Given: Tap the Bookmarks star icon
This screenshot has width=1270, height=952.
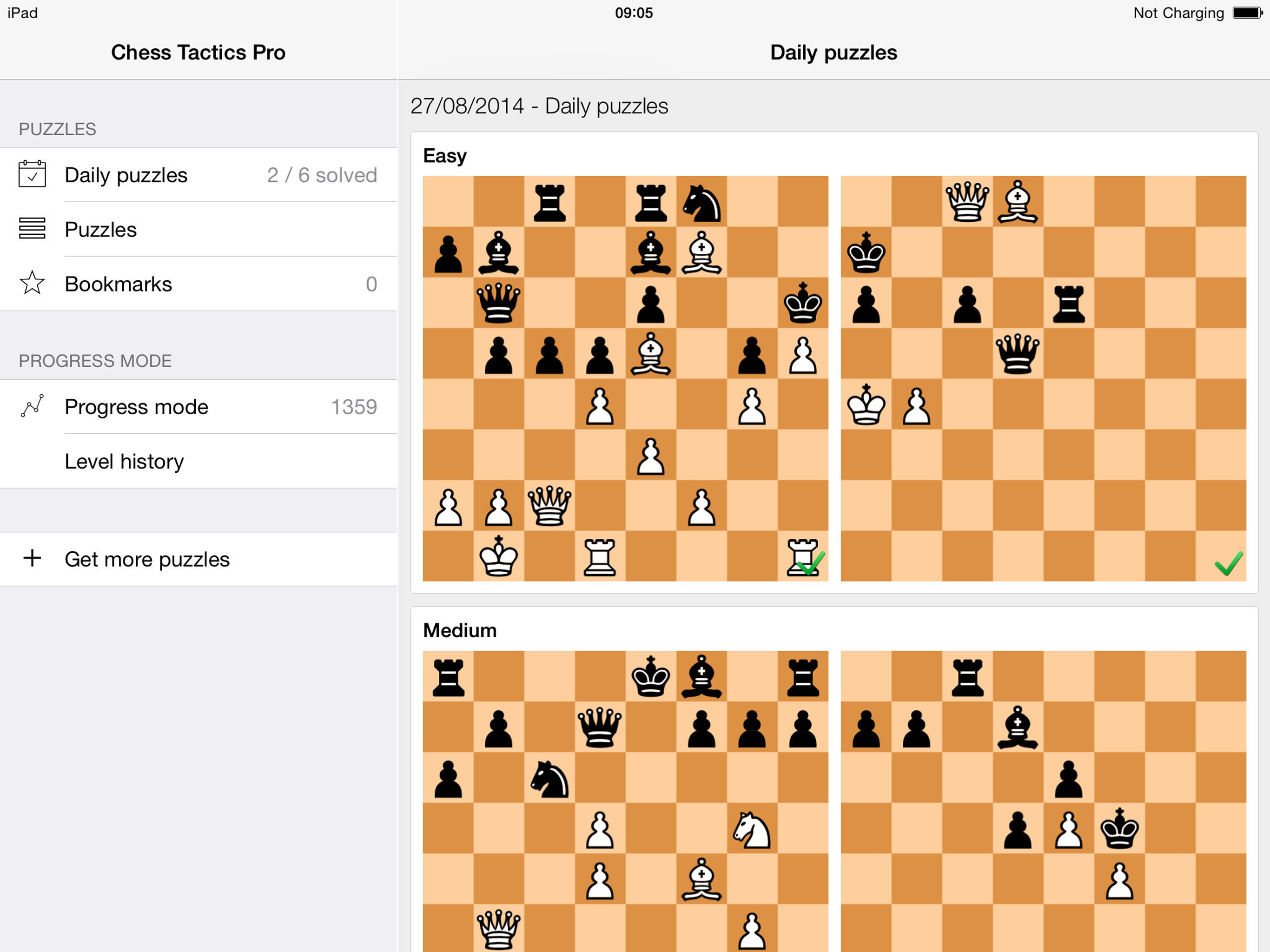Looking at the screenshot, I should 32,283.
